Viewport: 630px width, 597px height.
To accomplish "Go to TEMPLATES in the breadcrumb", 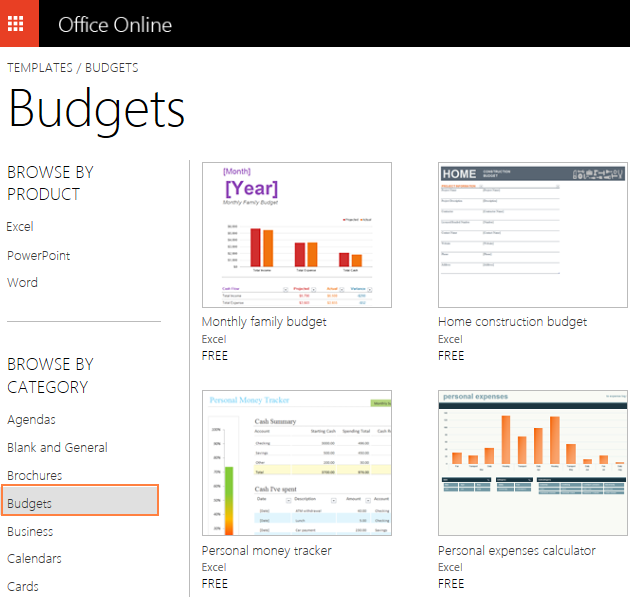I will point(40,68).
